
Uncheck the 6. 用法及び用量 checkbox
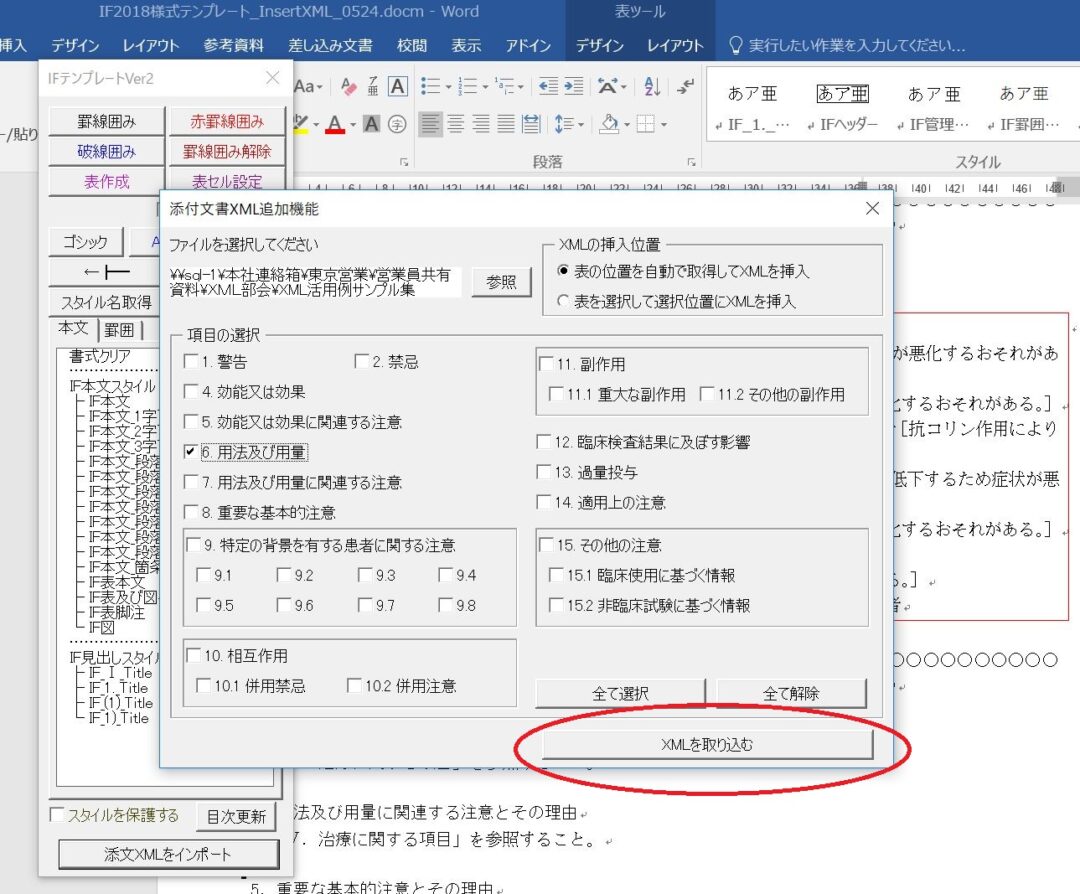[x=191, y=452]
